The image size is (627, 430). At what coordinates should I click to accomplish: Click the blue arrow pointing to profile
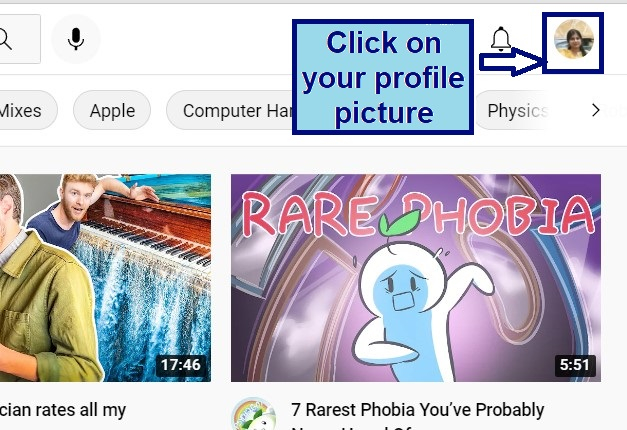click(x=512, y=62)
